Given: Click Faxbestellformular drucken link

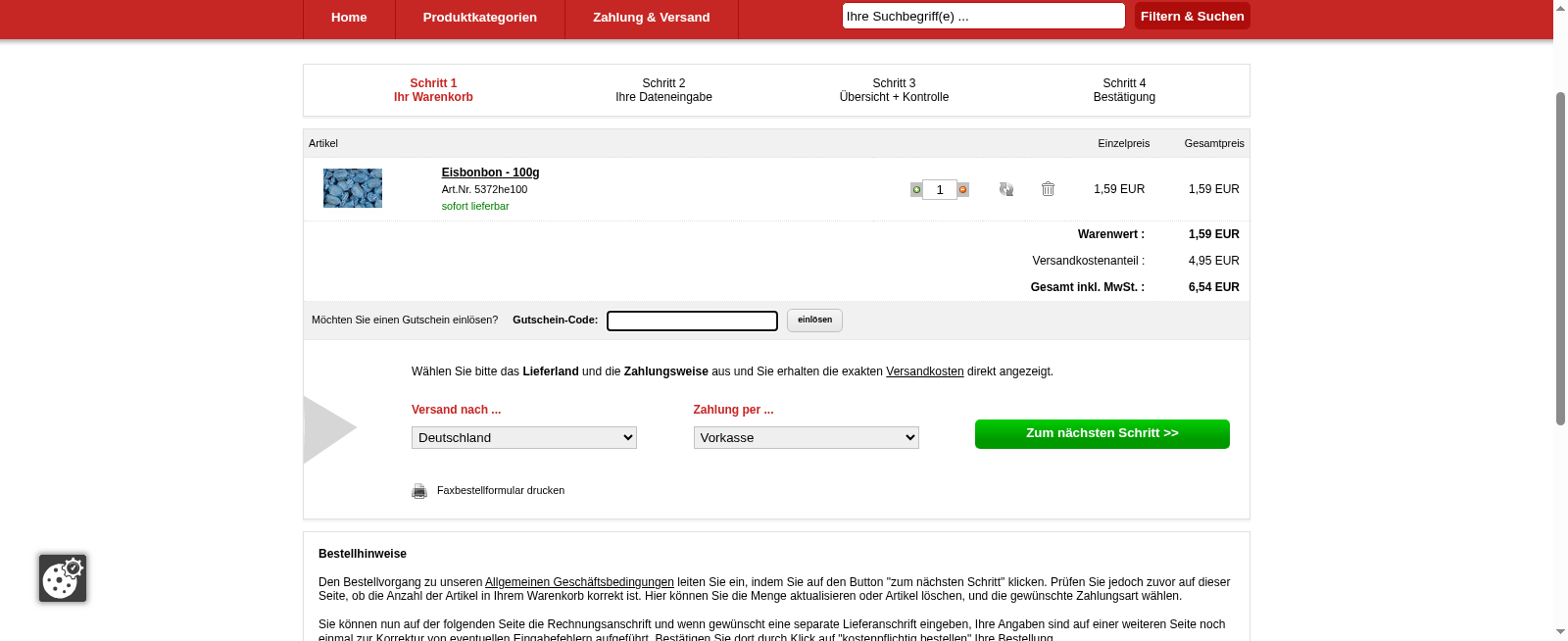Looking at the screenshot, I should click(501, 490).
